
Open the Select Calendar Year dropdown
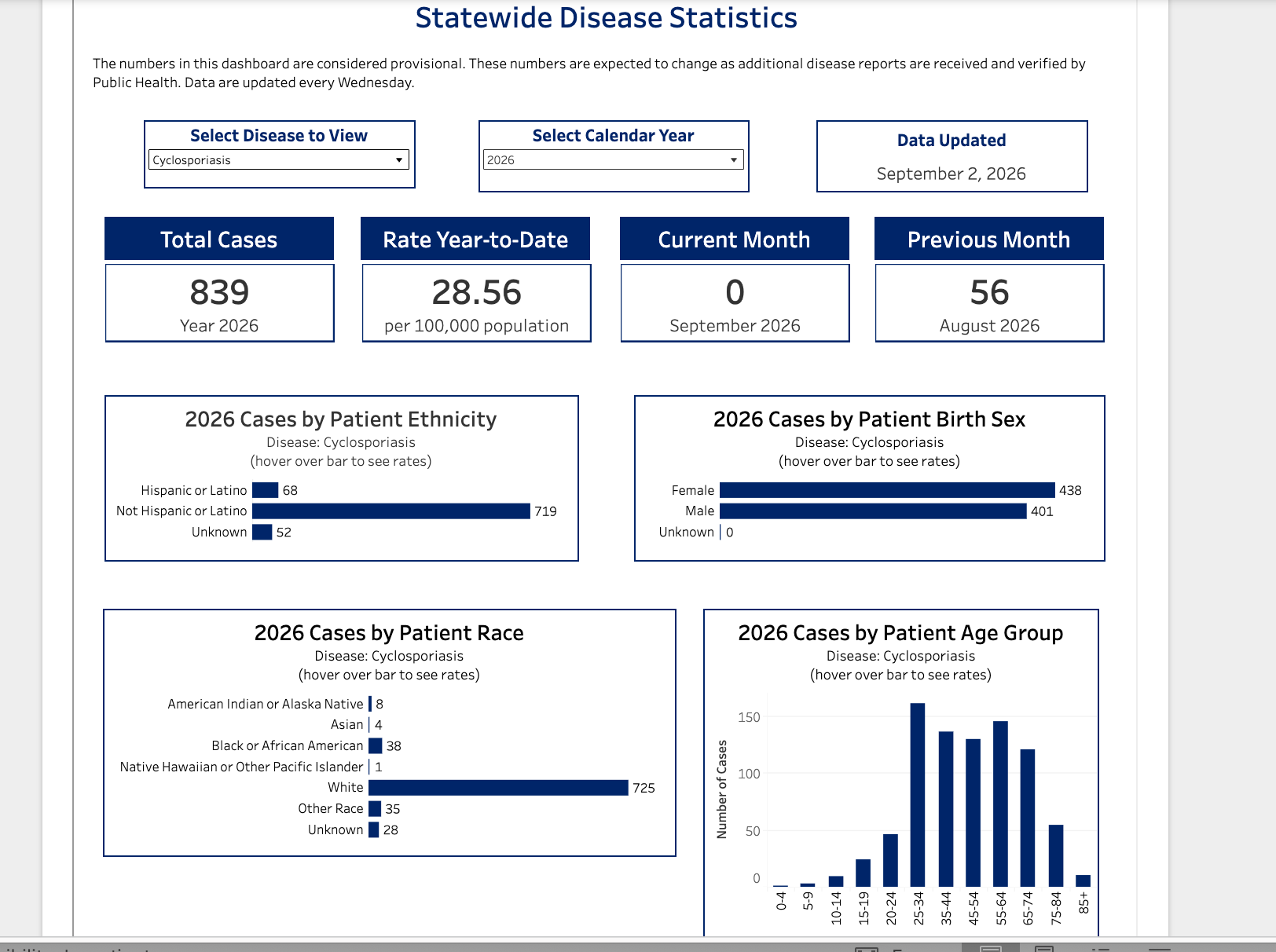(x=613, y=159)
